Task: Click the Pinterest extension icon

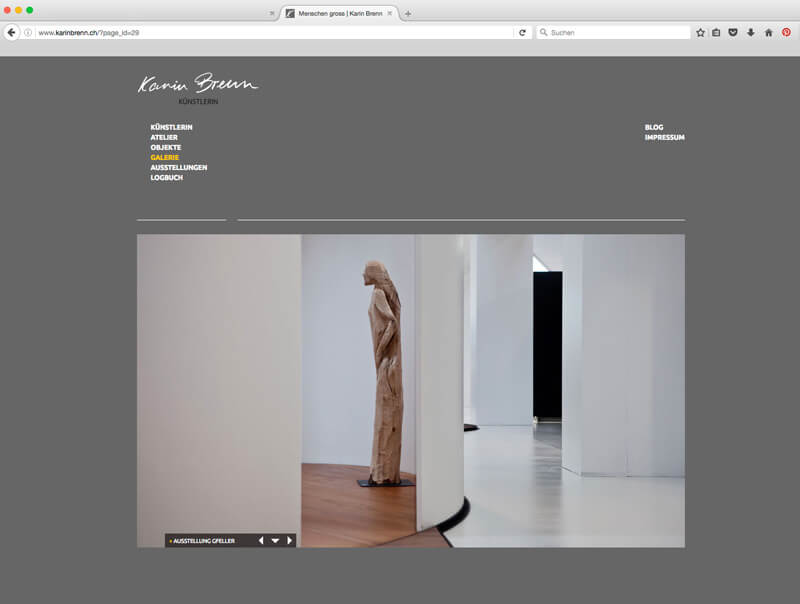Action: (786, 33)
